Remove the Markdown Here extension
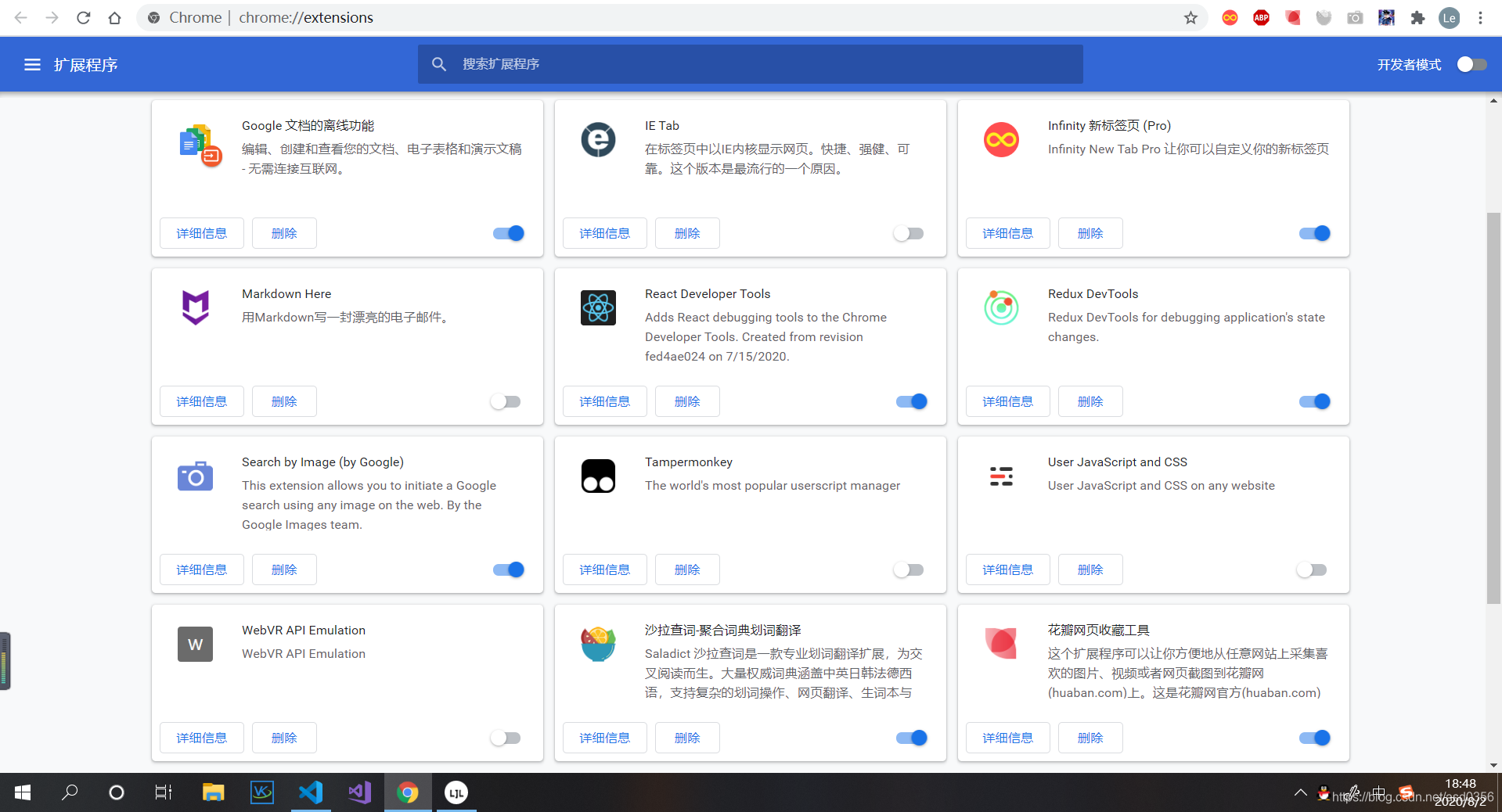This screenshot has height=812, width=1502. 284,401
